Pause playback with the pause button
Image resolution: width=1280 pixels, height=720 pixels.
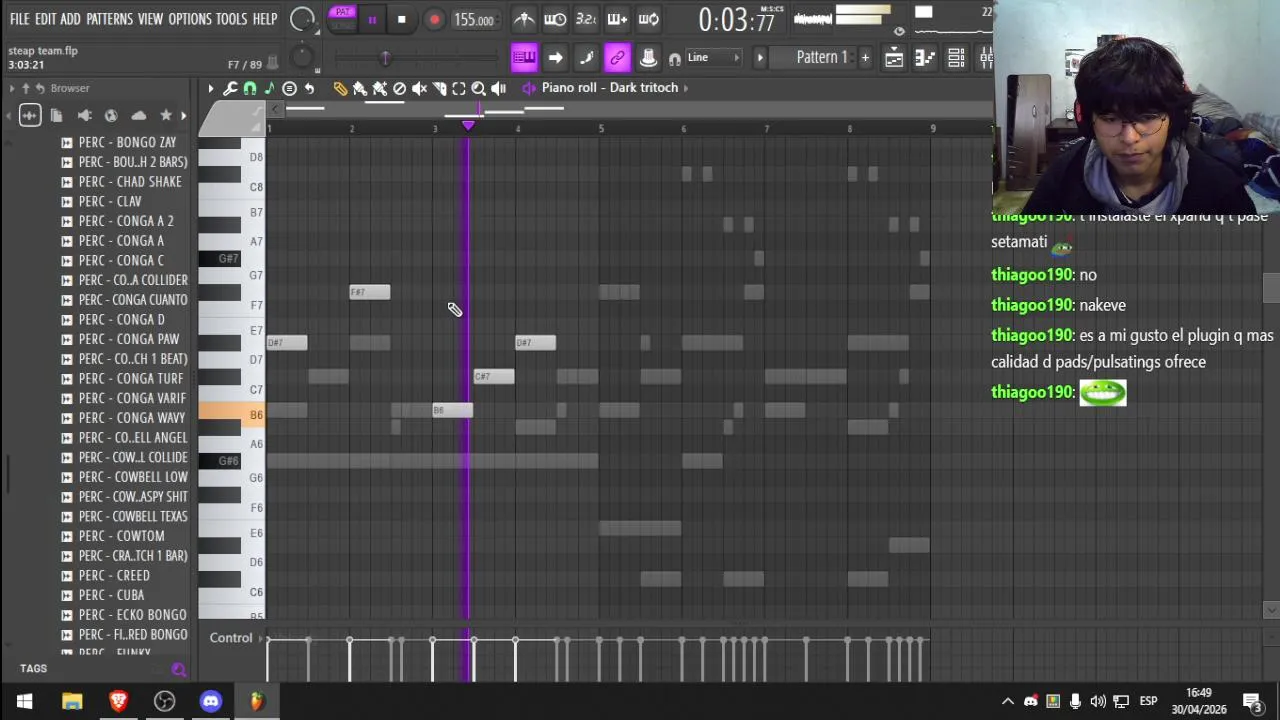click(x=372, y=19)
